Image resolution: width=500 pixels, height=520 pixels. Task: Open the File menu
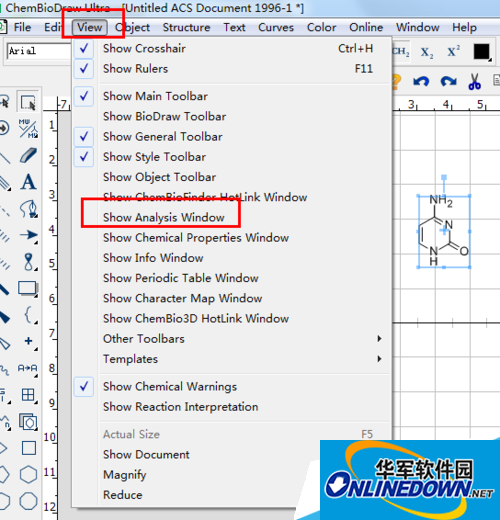pos(22,27)
